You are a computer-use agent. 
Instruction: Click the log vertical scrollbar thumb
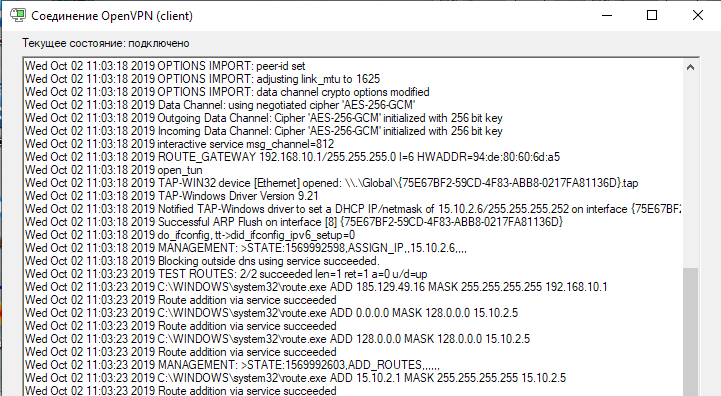690,332
